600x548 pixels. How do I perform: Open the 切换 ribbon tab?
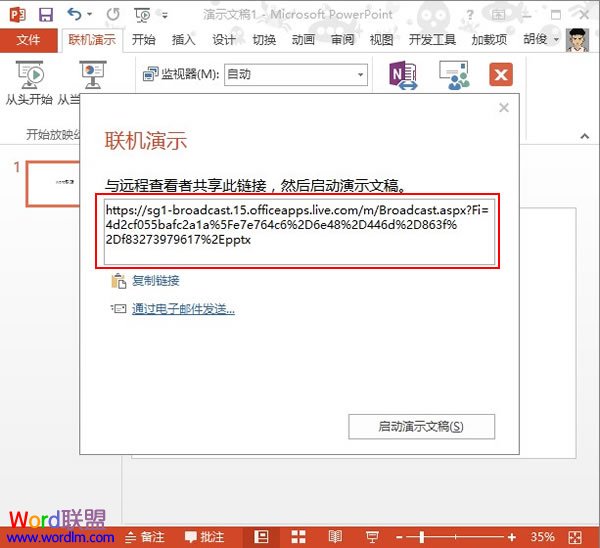(264, 39)
